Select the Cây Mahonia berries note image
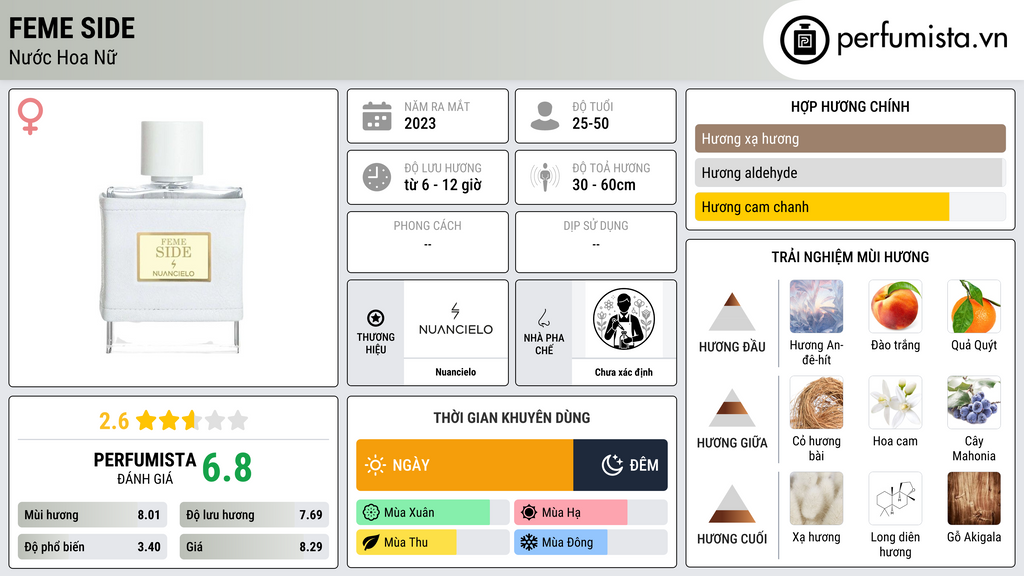1024x576 pixels. pos(974,402)
